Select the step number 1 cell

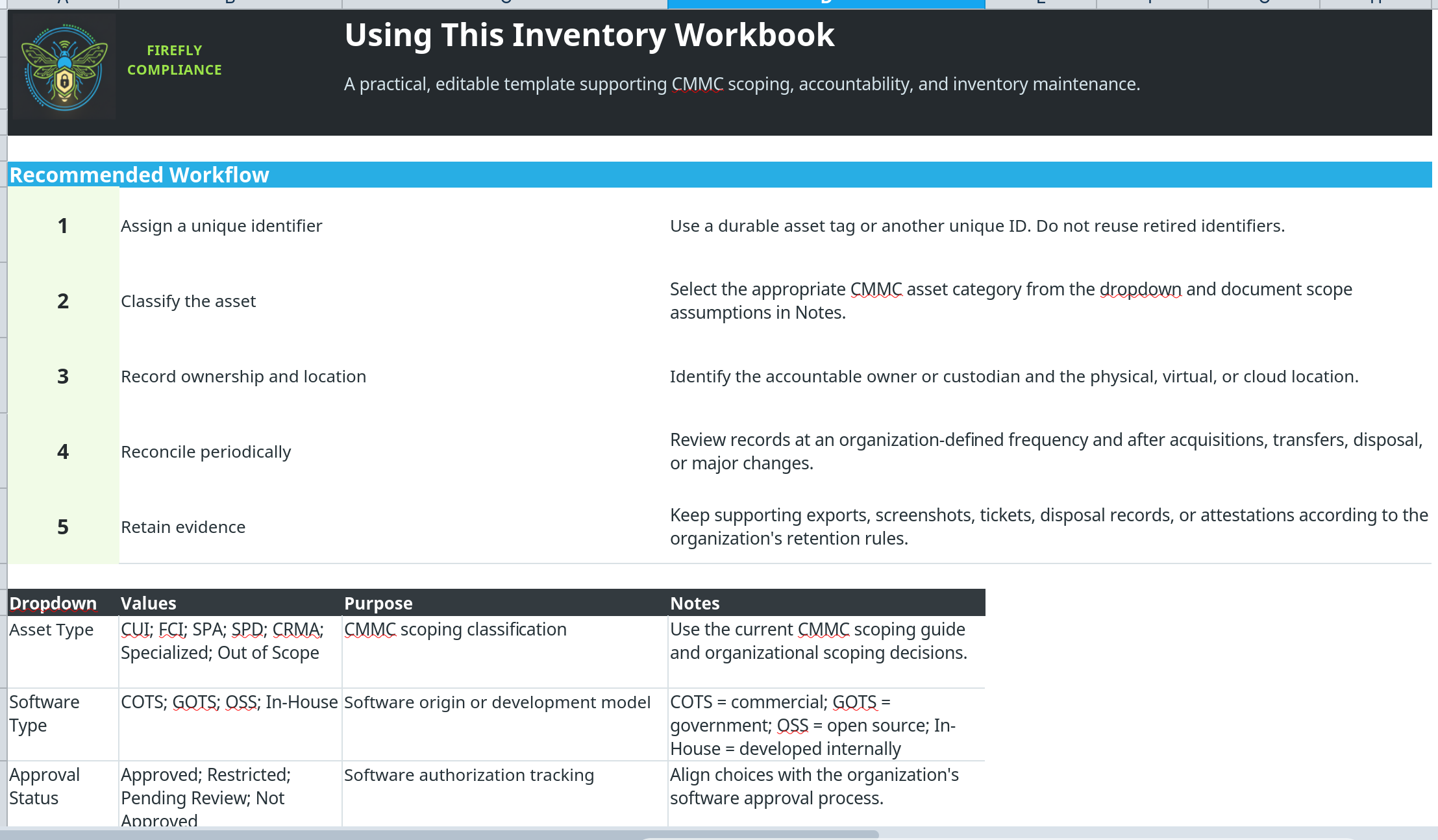(x=63, y=226)
